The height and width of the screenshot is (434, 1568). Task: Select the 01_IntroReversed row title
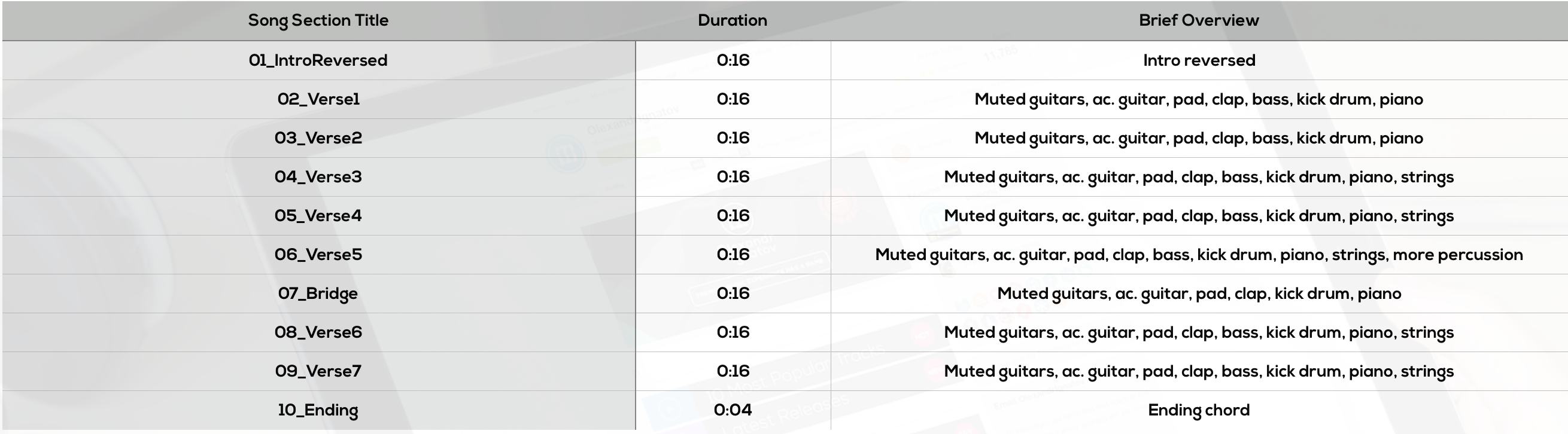[x=318, y=60]
